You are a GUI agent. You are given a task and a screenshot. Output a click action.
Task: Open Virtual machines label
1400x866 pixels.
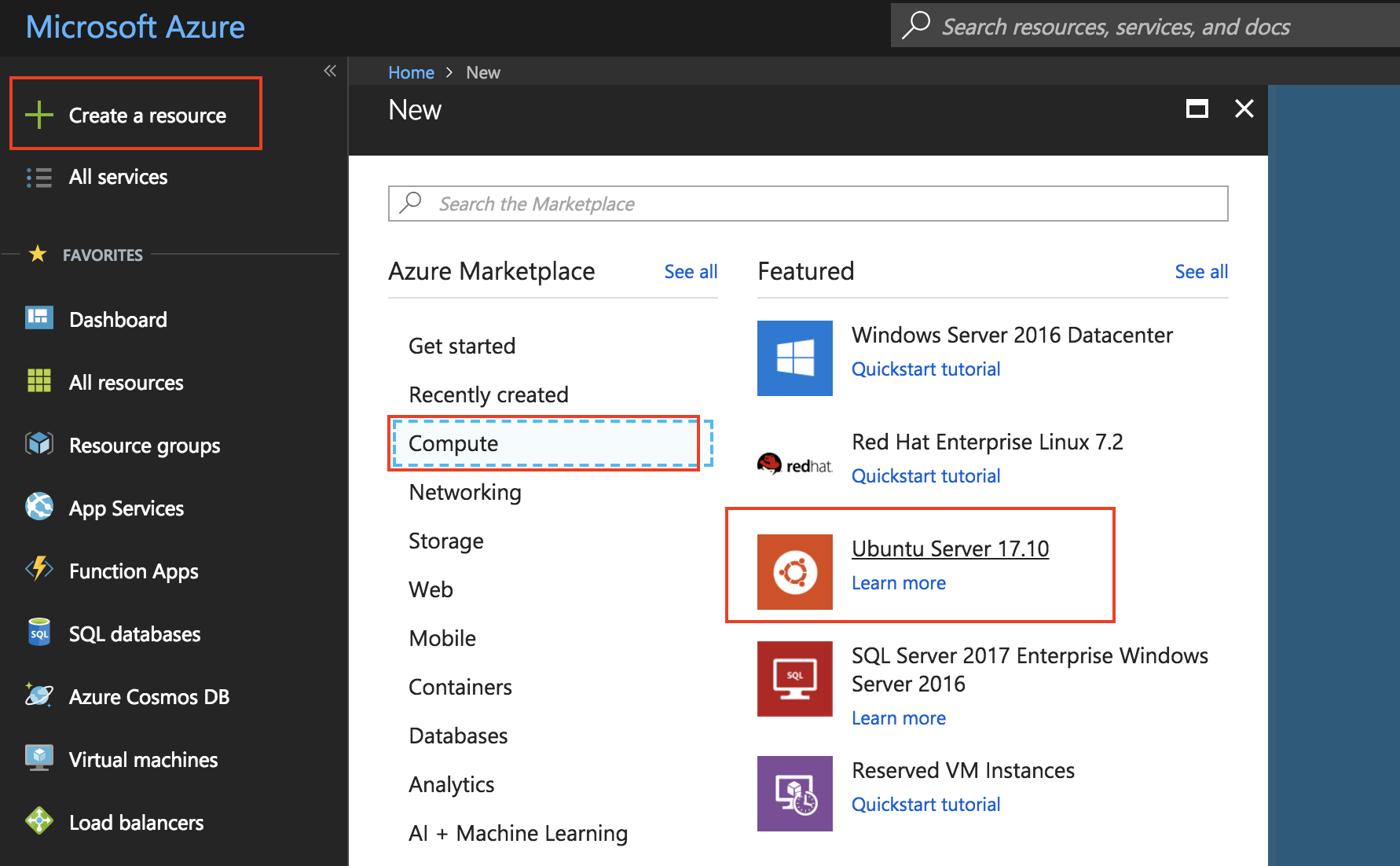point(143,760)
